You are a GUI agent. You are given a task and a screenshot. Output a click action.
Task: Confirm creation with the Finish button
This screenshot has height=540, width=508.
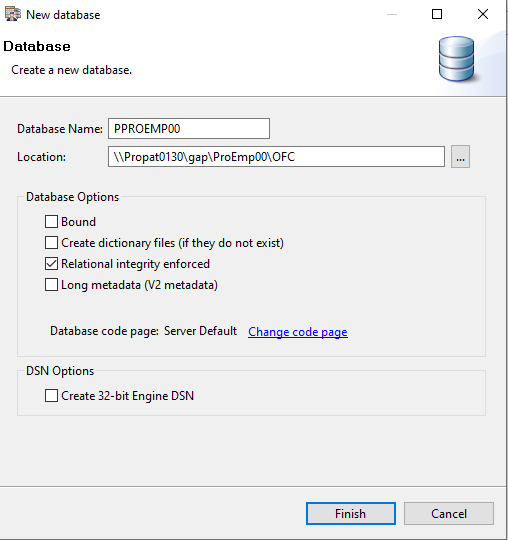(351, 513)
